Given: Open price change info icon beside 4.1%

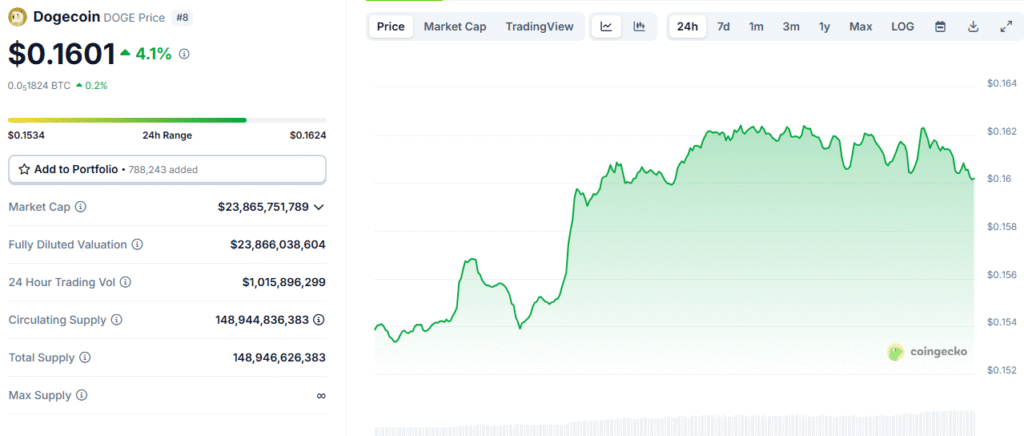Looking at the screenshot, I should click(184, 54).
